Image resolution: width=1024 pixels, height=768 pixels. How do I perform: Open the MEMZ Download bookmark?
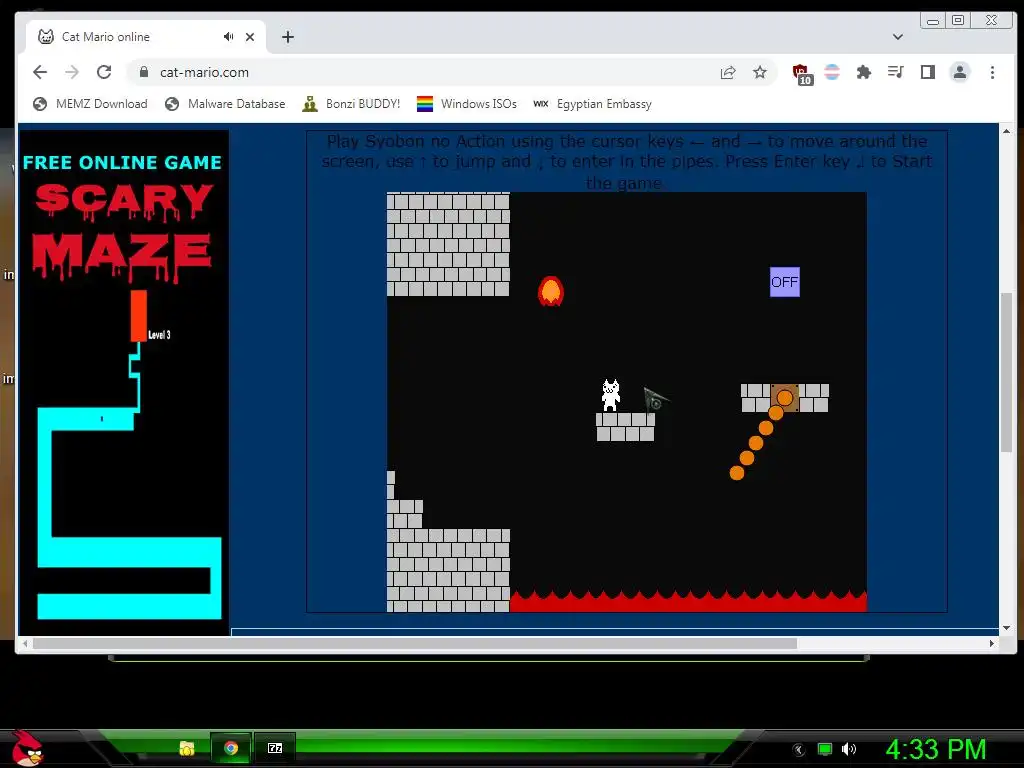point(90,104)
